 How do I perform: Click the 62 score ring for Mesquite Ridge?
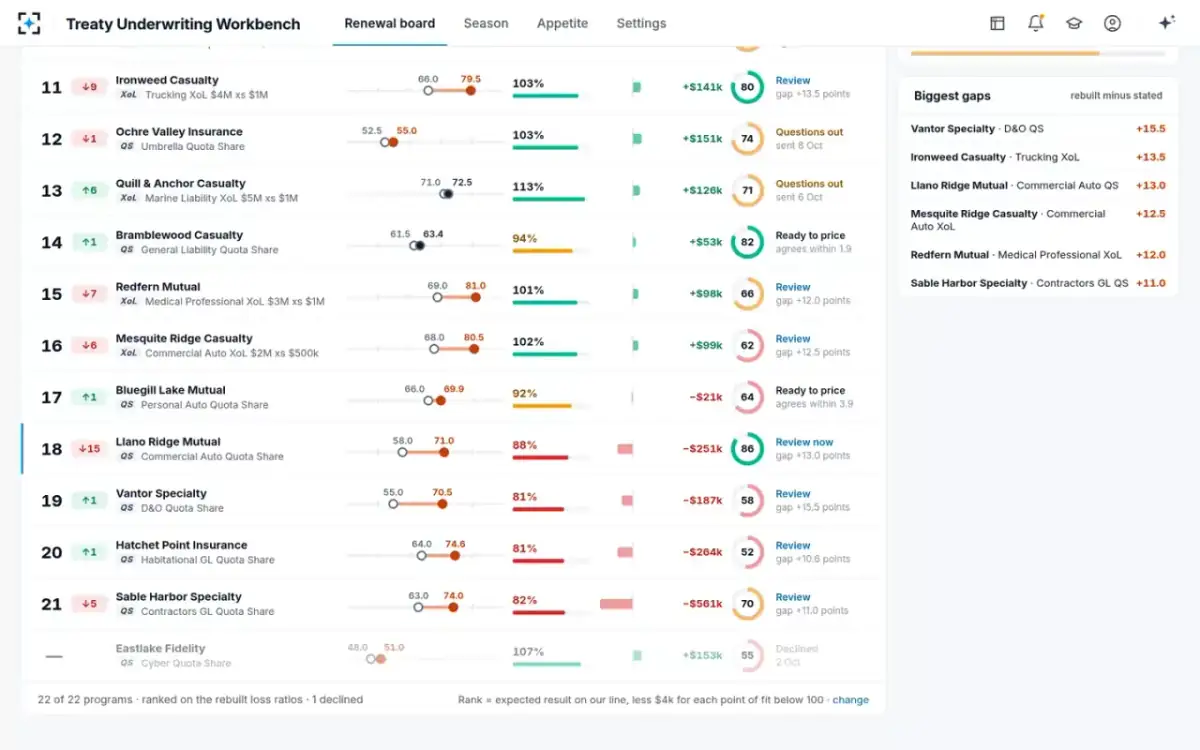(x=747, y=345)
